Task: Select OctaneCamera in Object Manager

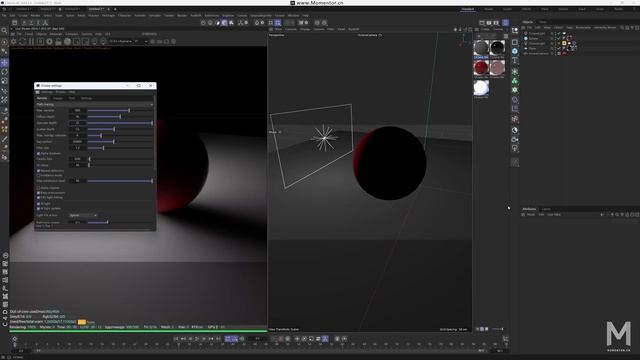Action: 539,53
